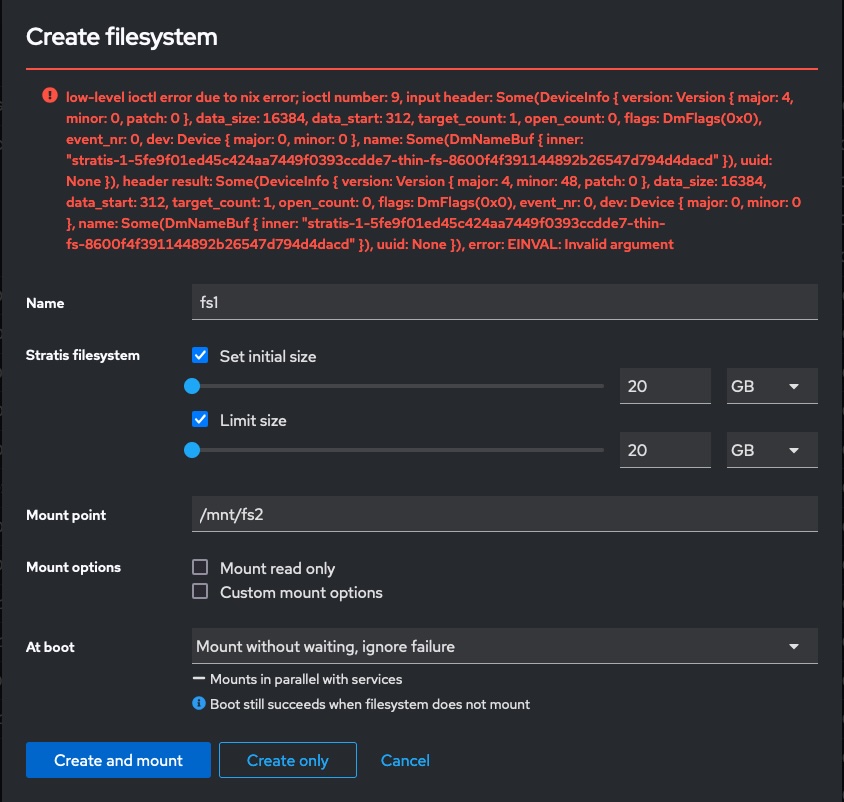Click the Create only button

click(x=287, y=760)
